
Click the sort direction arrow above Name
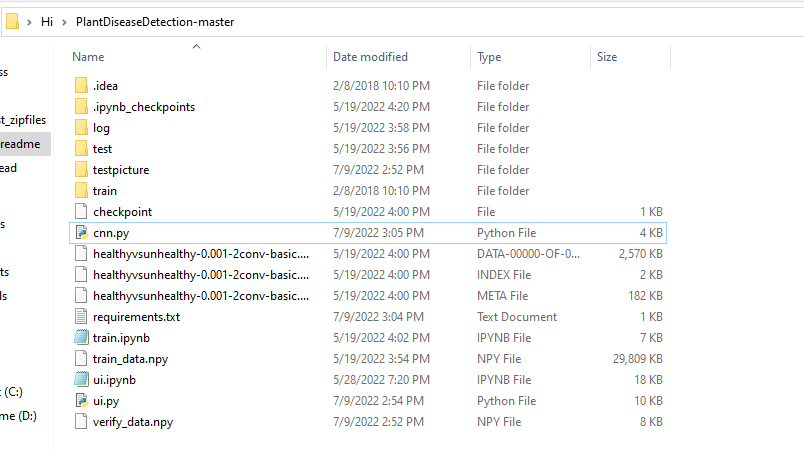196,47
